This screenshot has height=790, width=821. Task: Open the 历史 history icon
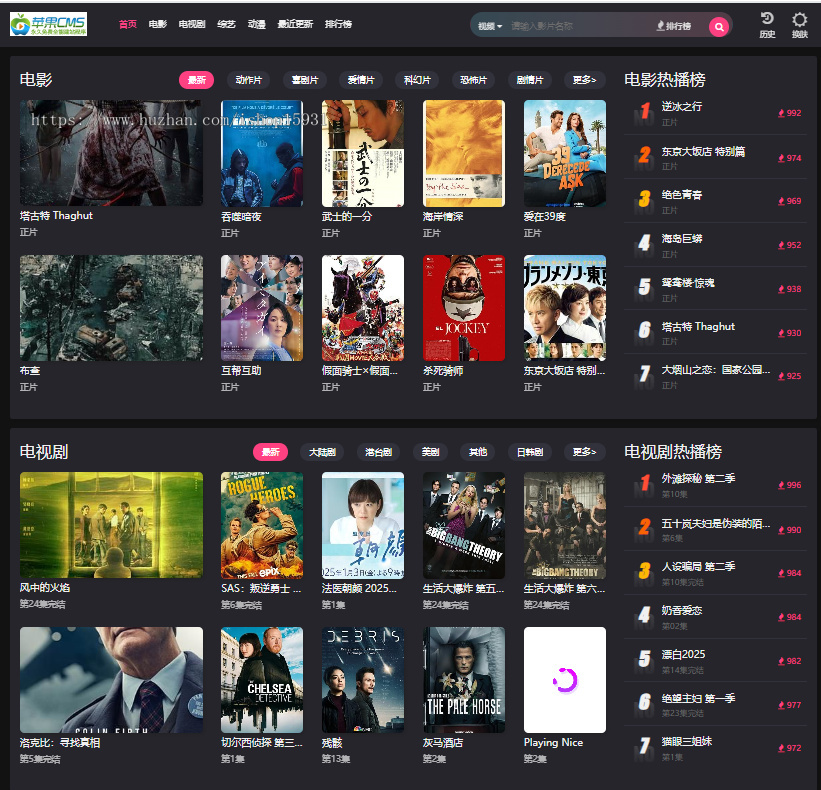pyautogui.click(x=767, y=25)
